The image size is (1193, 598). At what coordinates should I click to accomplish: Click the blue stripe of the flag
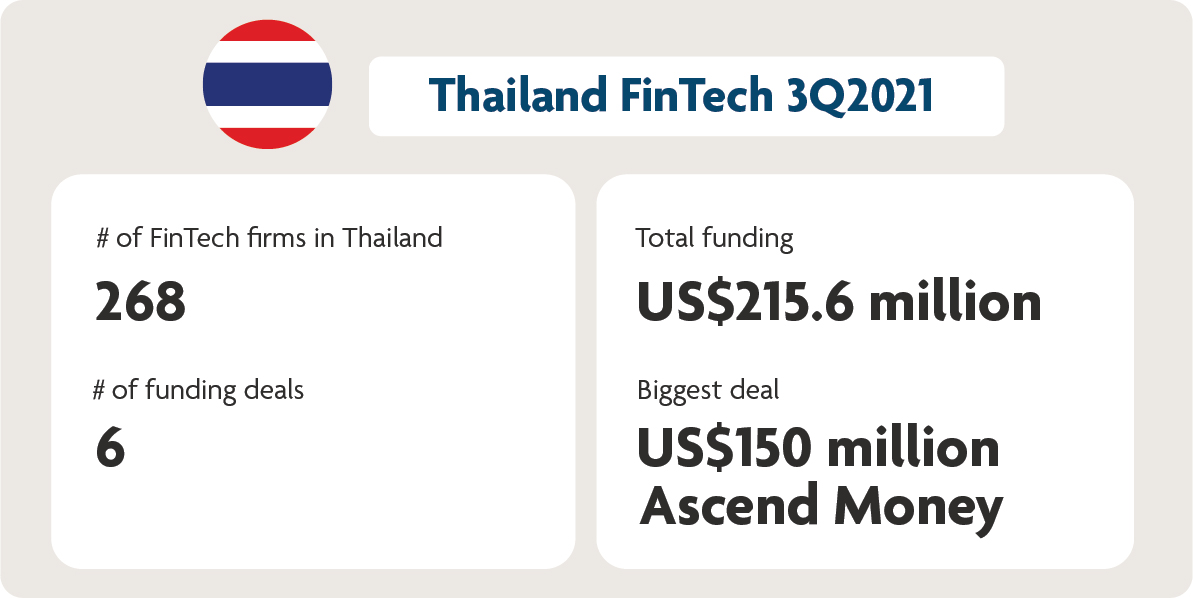[267, 84]
